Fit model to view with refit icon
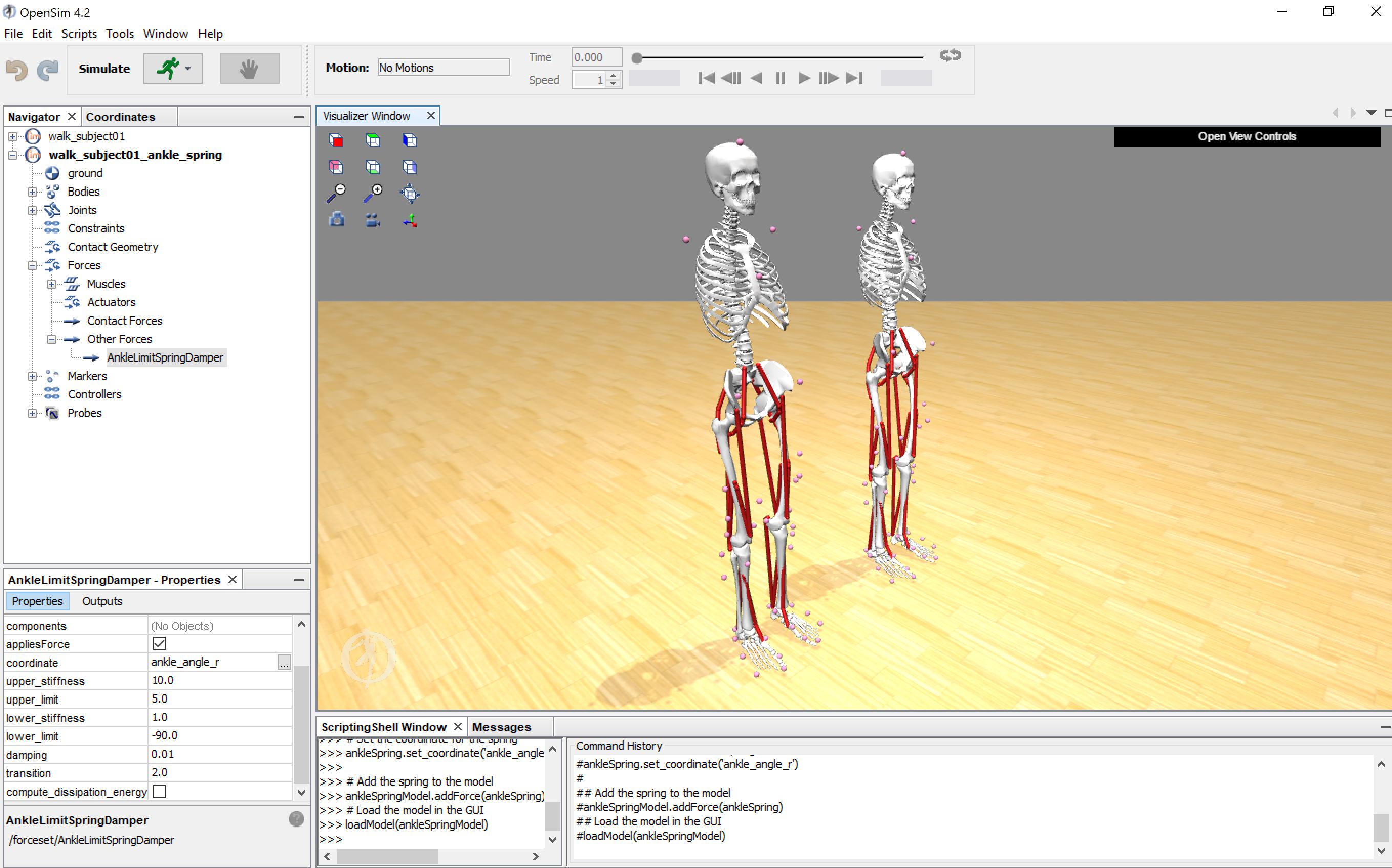 pos(410,194)
